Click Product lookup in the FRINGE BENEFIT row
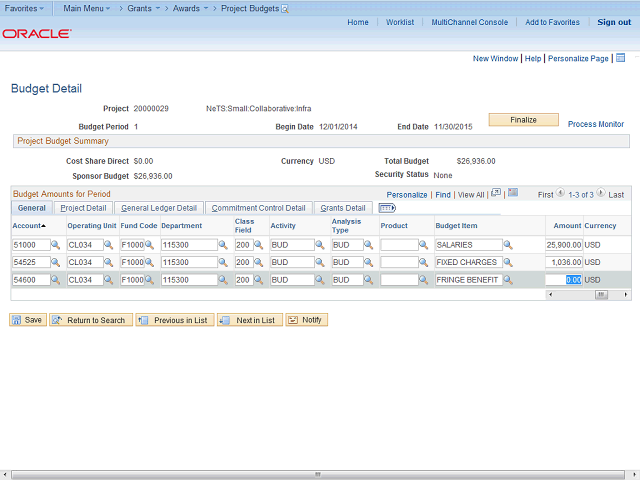Viewport: 640px width, 480px height. (x=425, y=280)
